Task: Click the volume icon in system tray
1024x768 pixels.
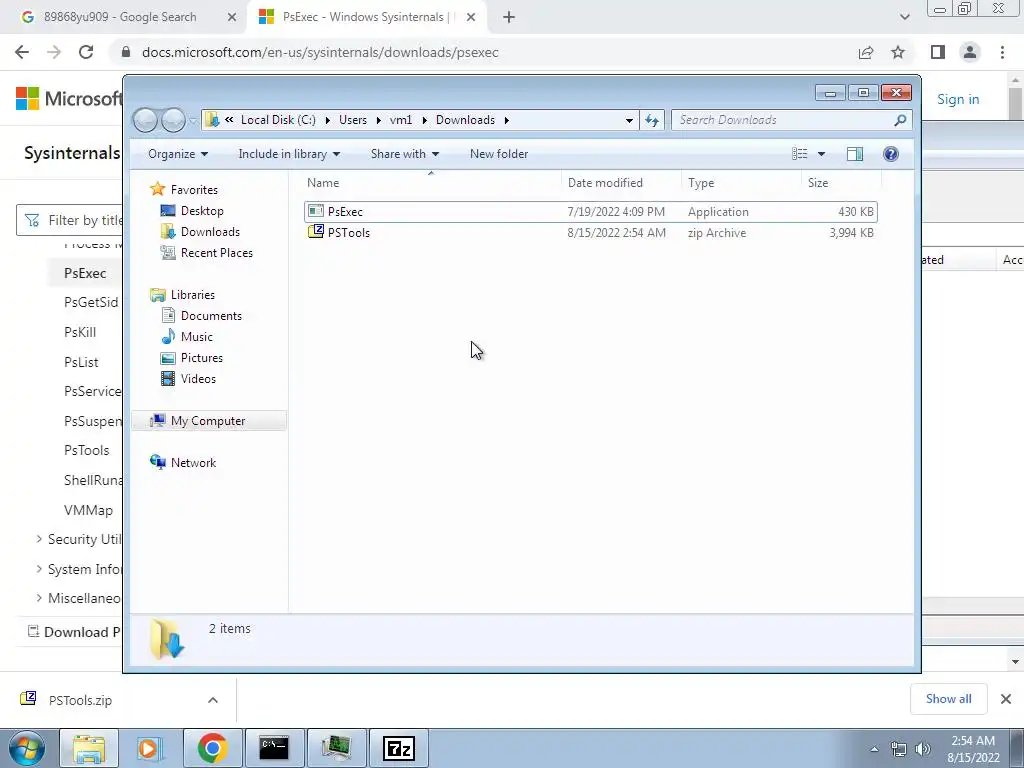Action: 923,749
